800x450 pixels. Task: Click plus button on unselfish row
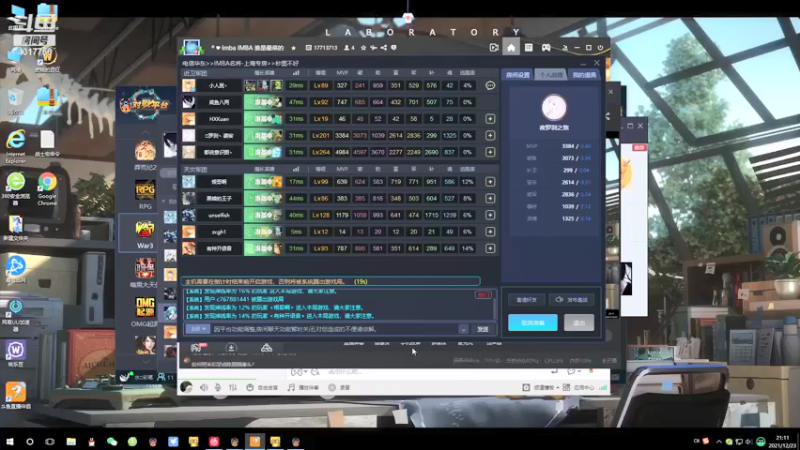pyautogui.click(x=490, y=215)
